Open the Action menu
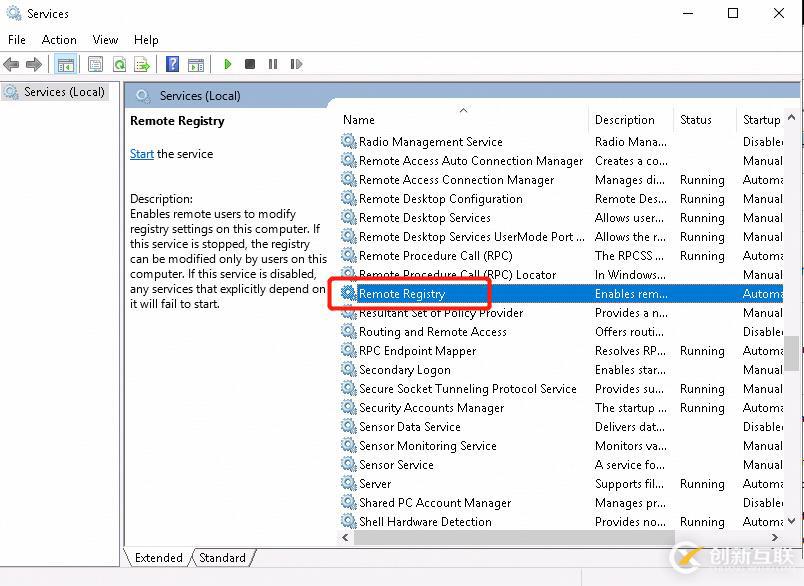The image size is (804, 586). pyautogui.click(x=59, y=39)
